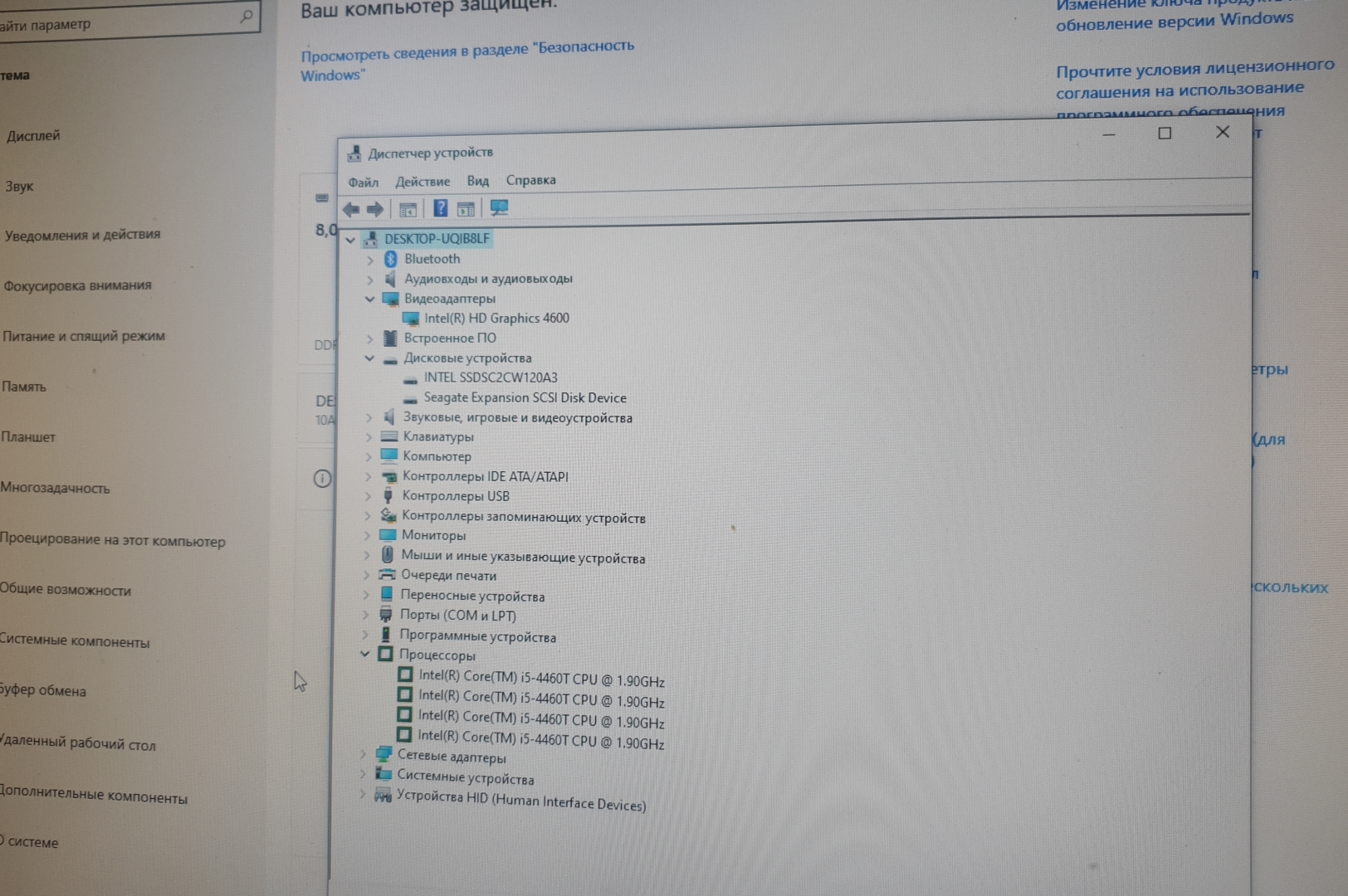This screenshot has width=1348, height=896.
Task: Select the Мыши и иные указывающие устройства icon
Action: [x=388, y=555]
